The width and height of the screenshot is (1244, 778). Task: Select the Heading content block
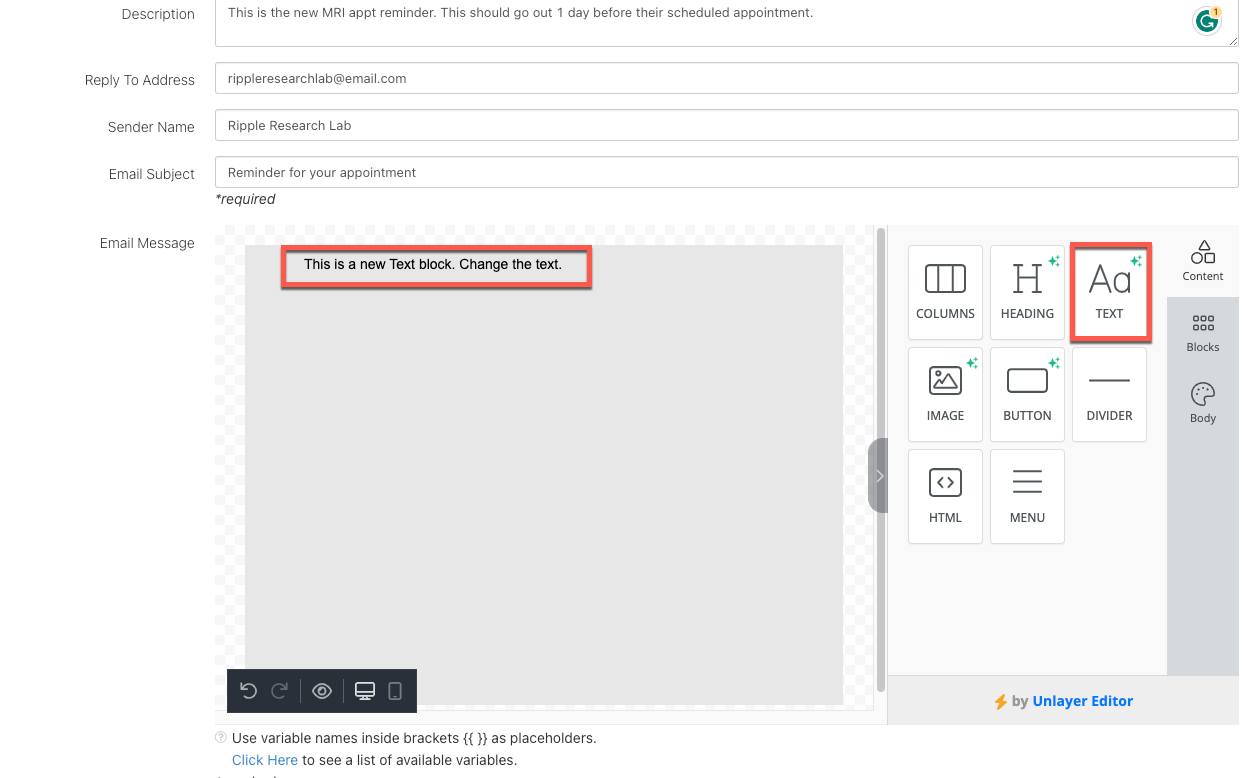coord(1027,292)
